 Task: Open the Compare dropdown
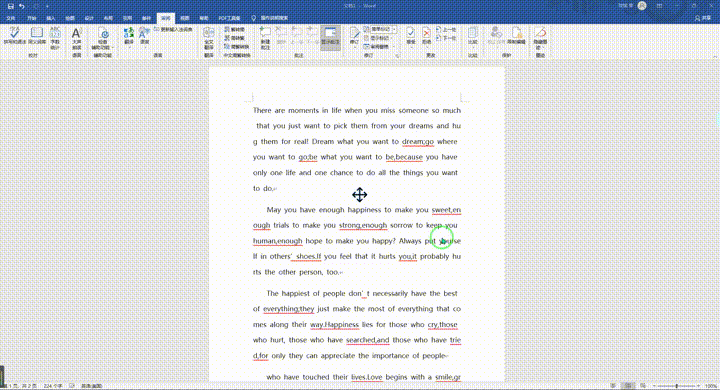(472, 38)
